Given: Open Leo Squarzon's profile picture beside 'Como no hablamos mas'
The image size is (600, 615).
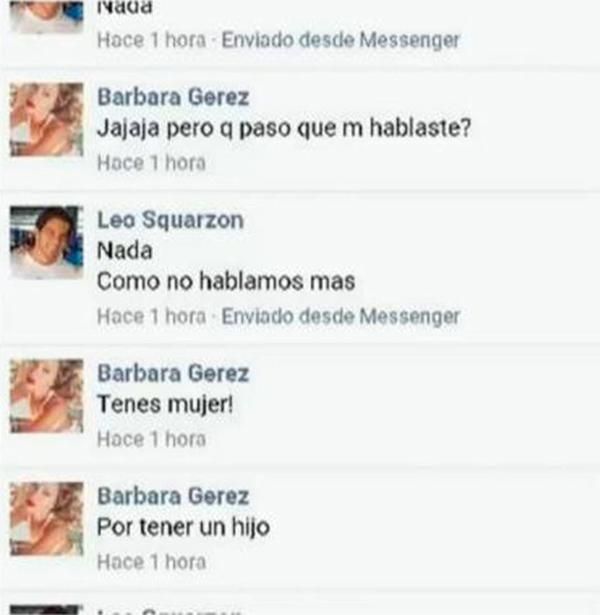Looking at the screenshot, I should tap(47, 242).
